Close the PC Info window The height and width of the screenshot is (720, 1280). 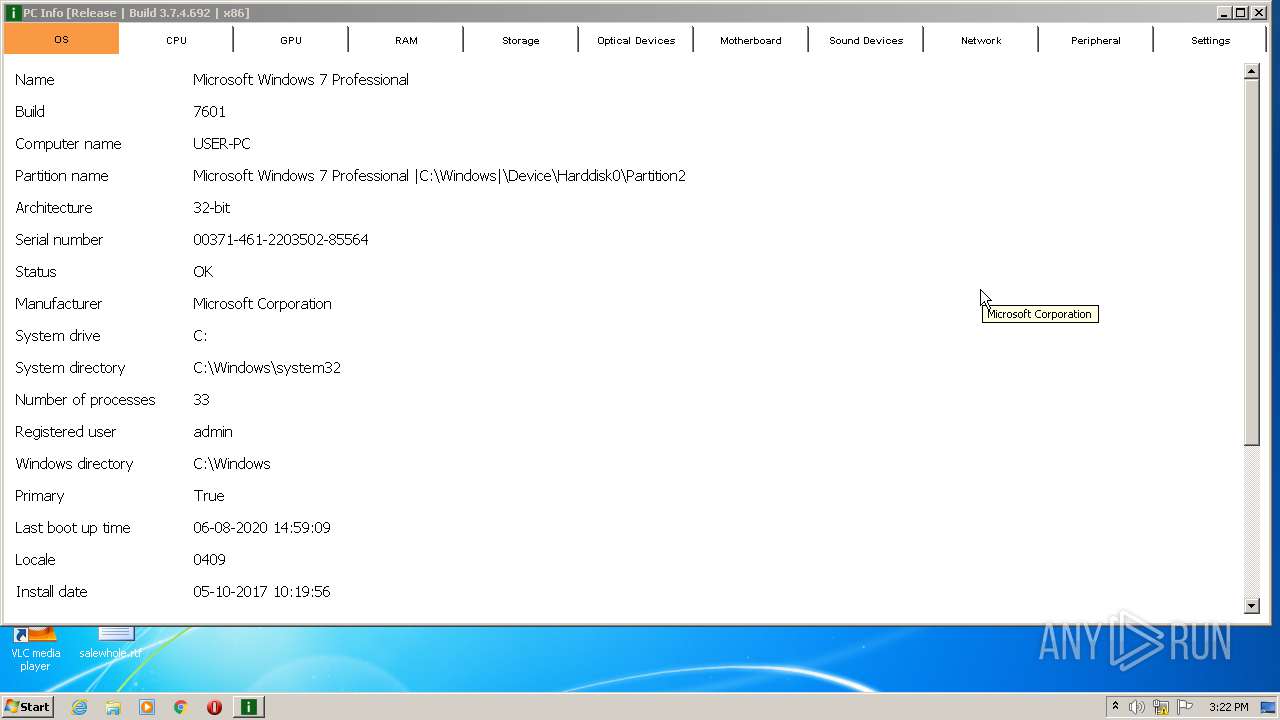point(1258,13)
